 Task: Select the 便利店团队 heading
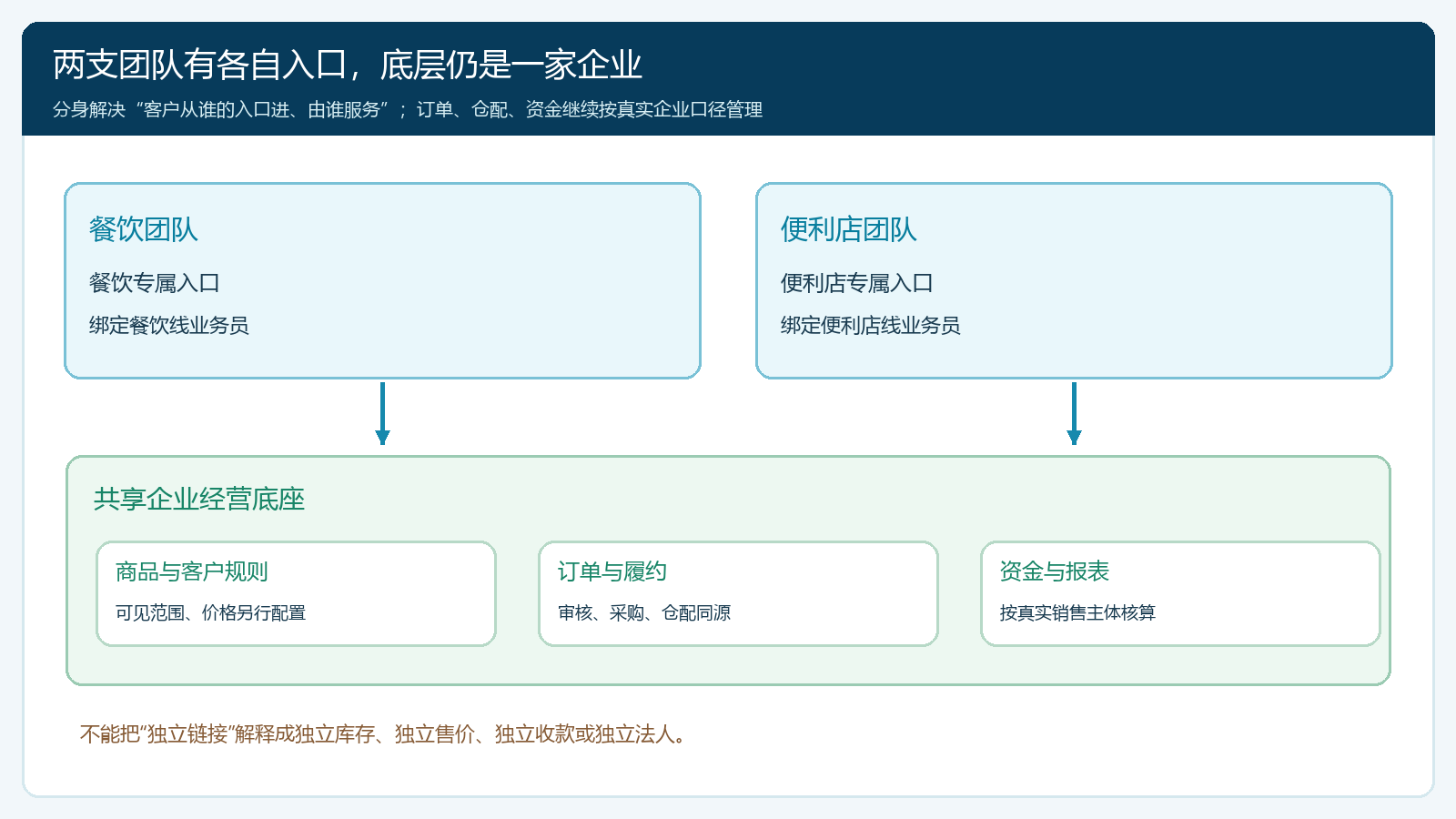pyautogui.click(x=849, y=229)
